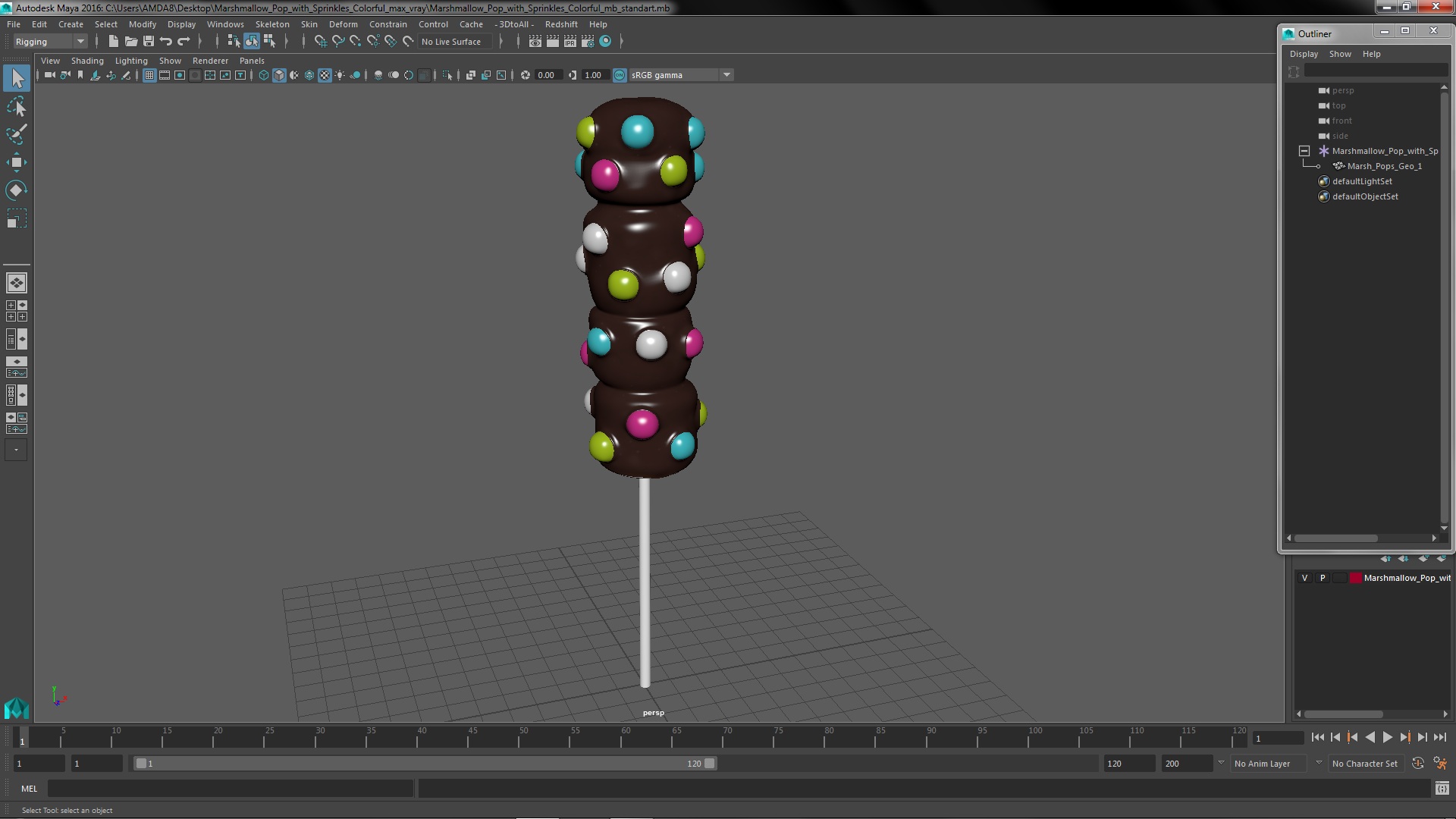Open the File menu
The width and height of the screenshot is (1456, 819).
(14, 24)
